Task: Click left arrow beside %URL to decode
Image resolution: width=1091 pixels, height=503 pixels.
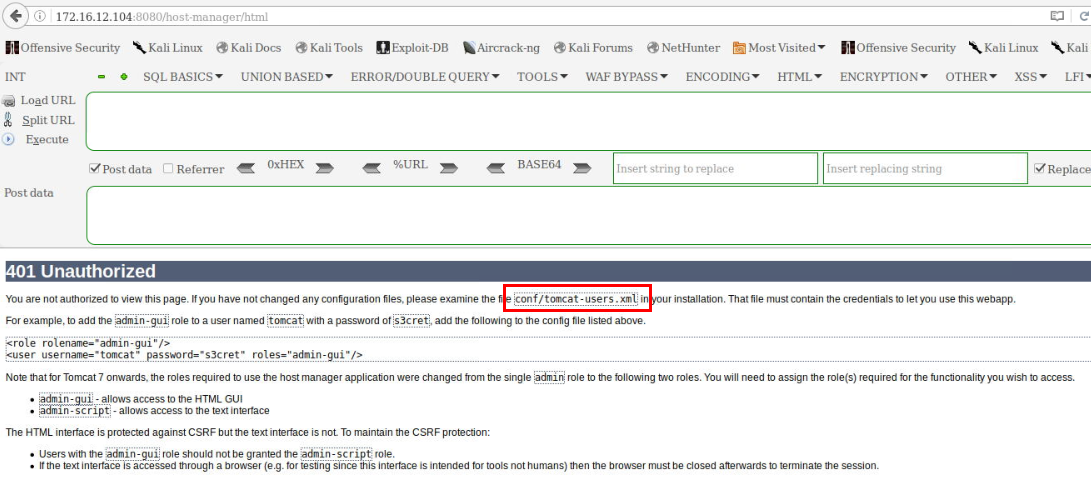Action: click(x=372, y=168)
